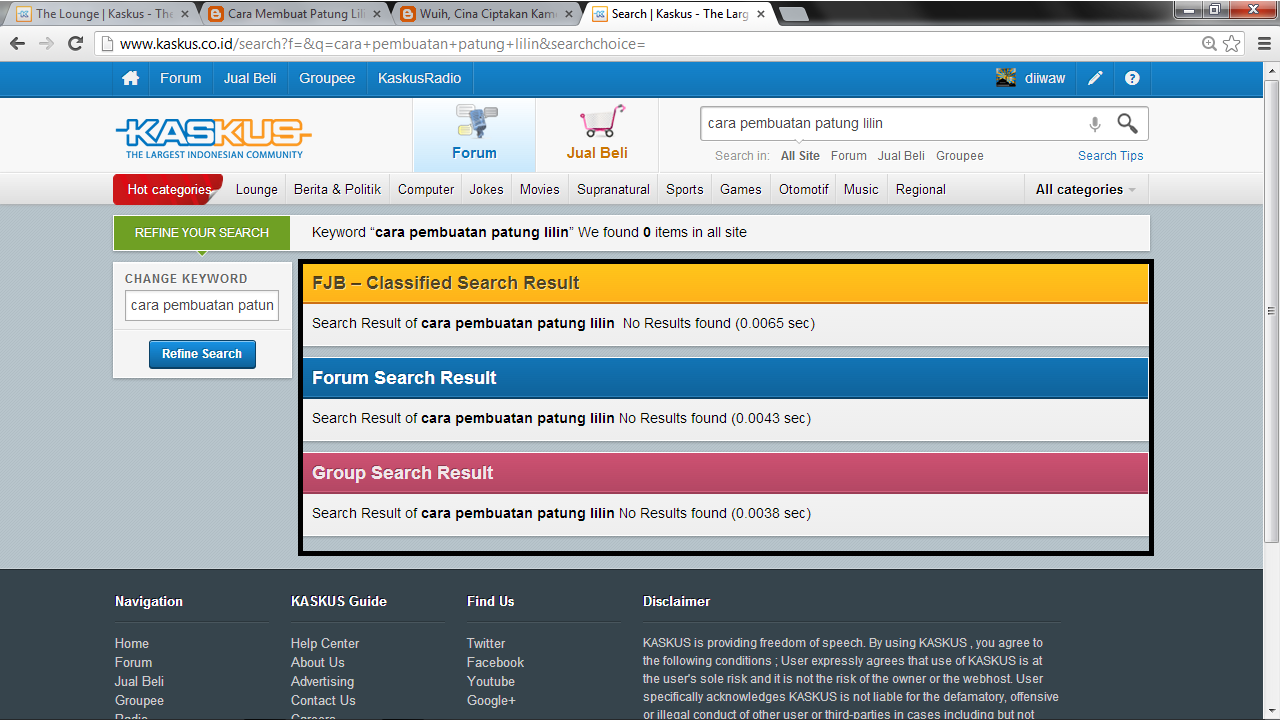Open About Us footer link
Image resolution: width=1280 pixels, height=720 pixels.
(318, 663)
